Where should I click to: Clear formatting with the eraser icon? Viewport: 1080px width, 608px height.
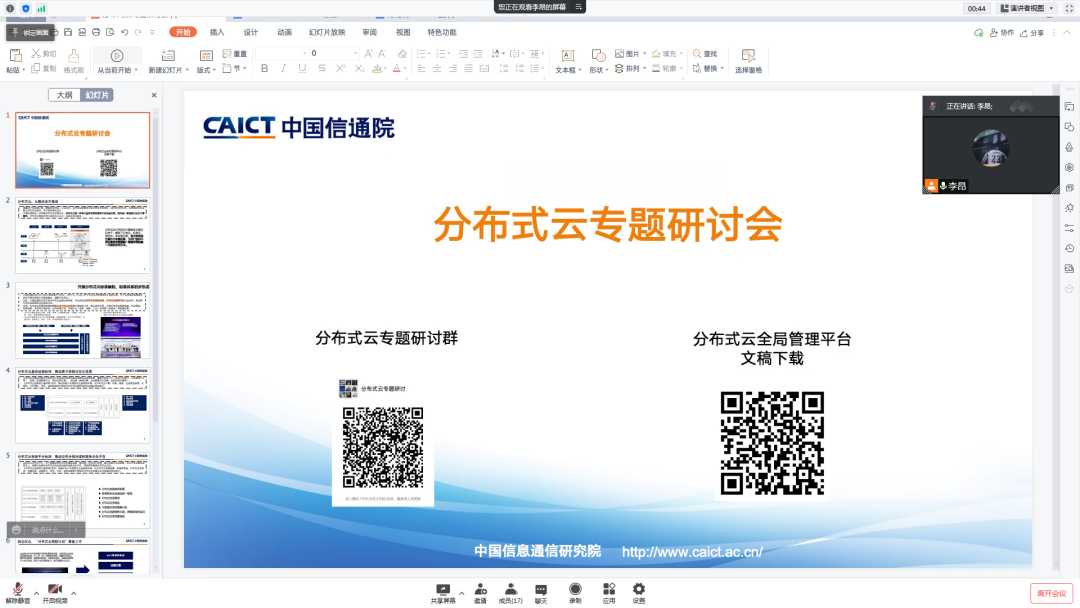[x=402, y=53]
